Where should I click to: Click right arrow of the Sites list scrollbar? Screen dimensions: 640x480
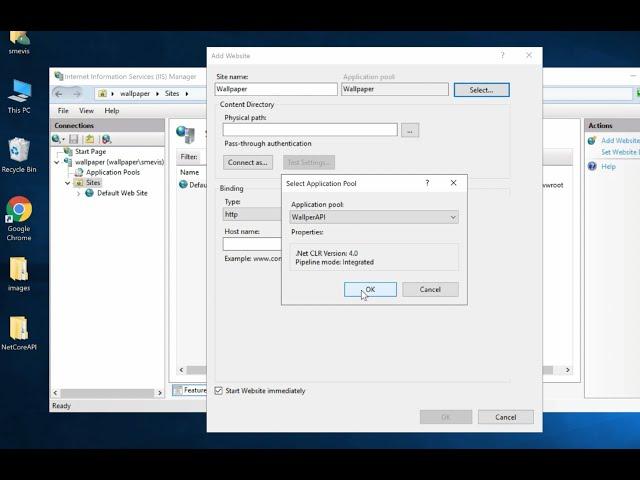[x=567, y=370]
